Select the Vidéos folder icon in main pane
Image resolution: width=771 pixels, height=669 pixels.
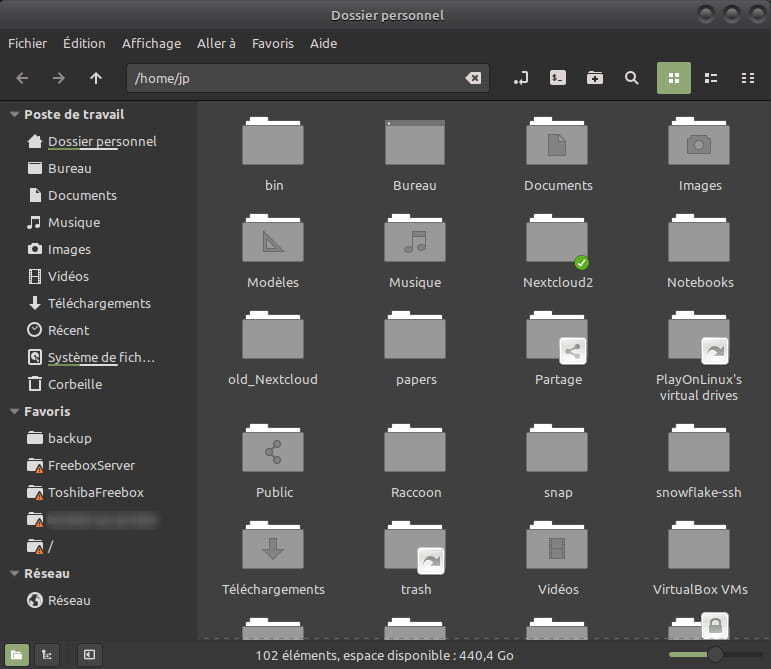[557, 545]
